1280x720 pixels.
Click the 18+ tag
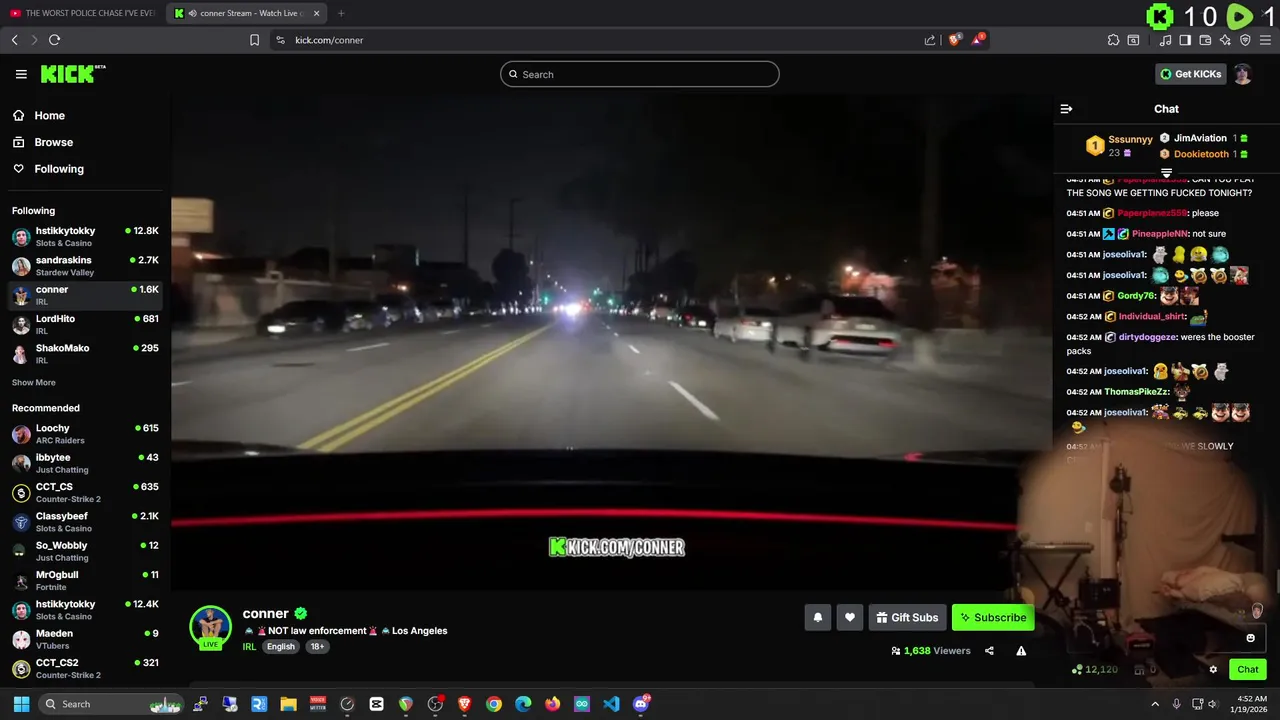click(317, 647)
